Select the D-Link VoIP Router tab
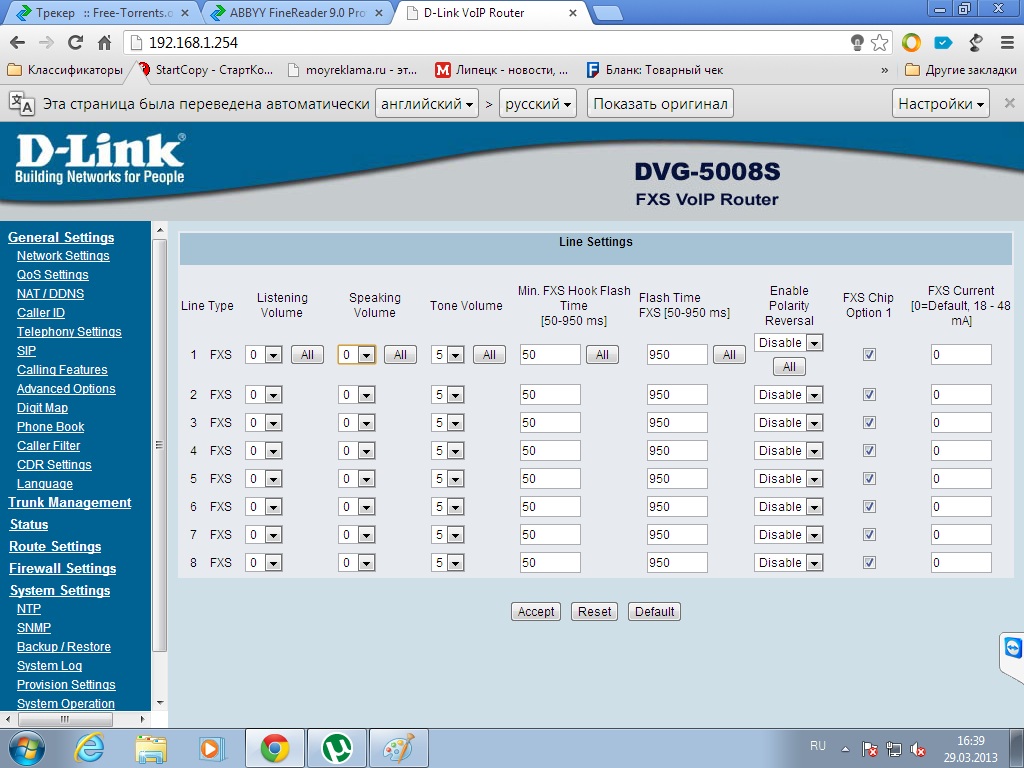The image size is (1024, 768). coord(491,12)
